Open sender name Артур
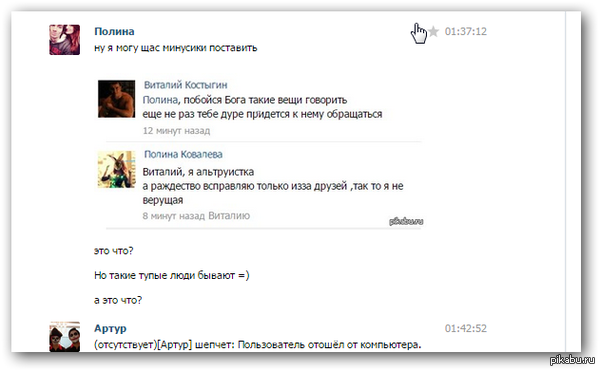This screenshot has height=371, width=600. pyautogui.click(x=110, y=329)
